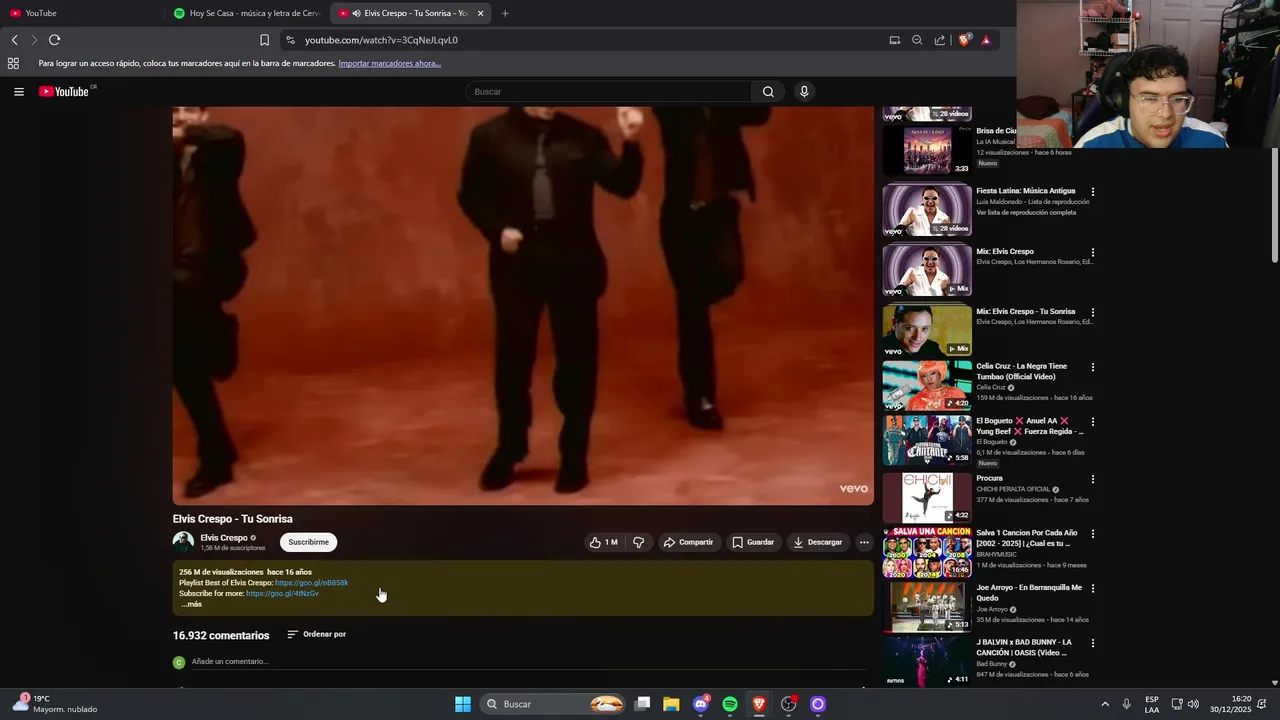Image resolution: width=1280 pixels, height=720 pixels.
Task: Open options for Mix: Elvis Crespo
Action: 1092,253
